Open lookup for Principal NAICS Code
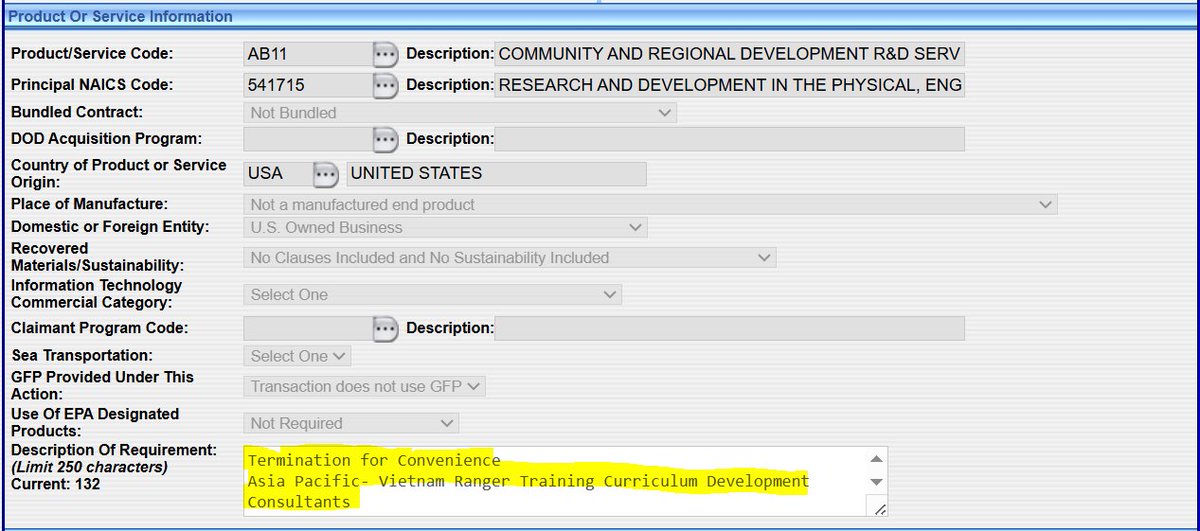This screenshot has height=531, width=1200. 385,85
